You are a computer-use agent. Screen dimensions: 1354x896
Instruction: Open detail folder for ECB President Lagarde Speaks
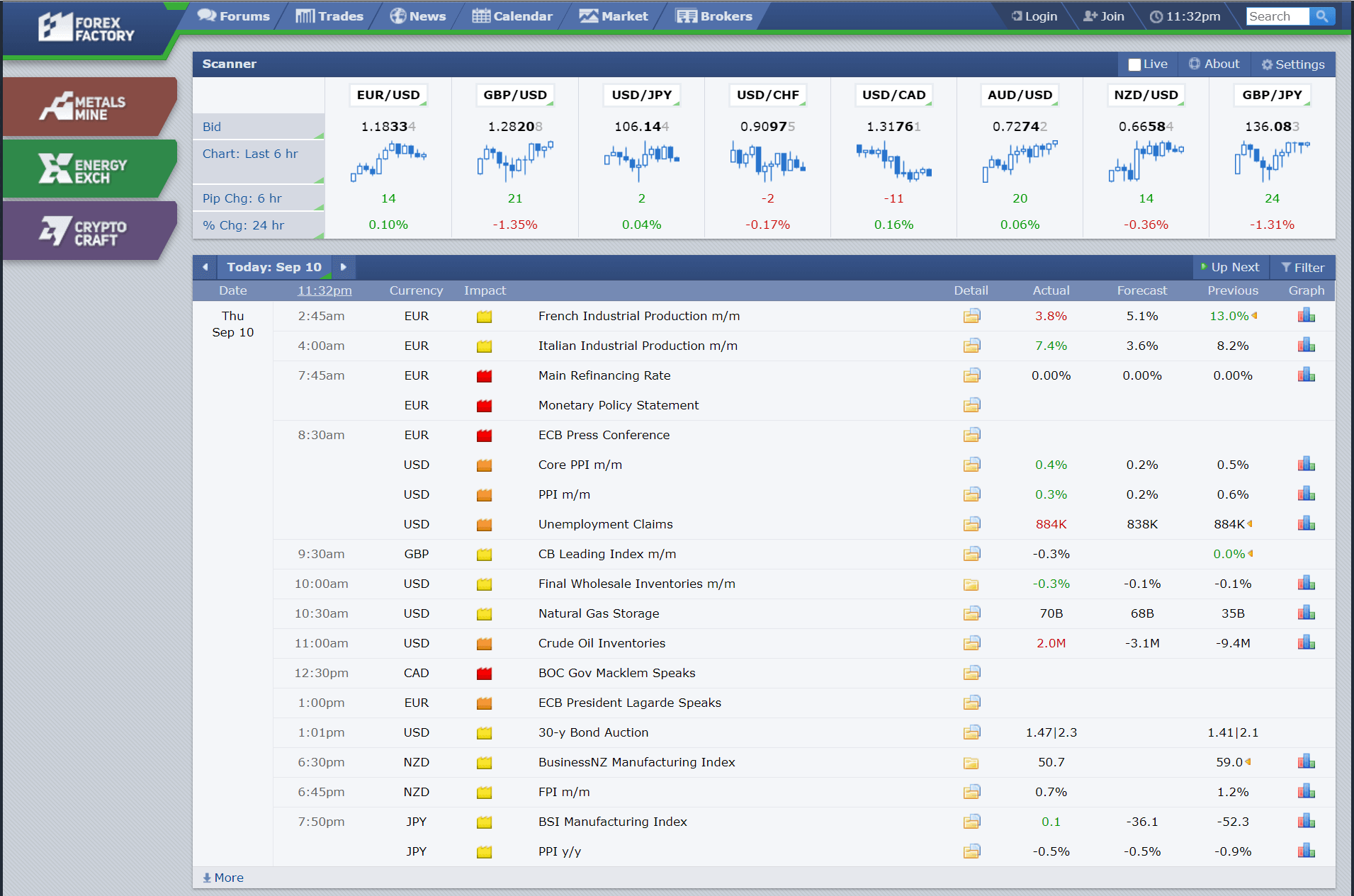click(971, 703)
